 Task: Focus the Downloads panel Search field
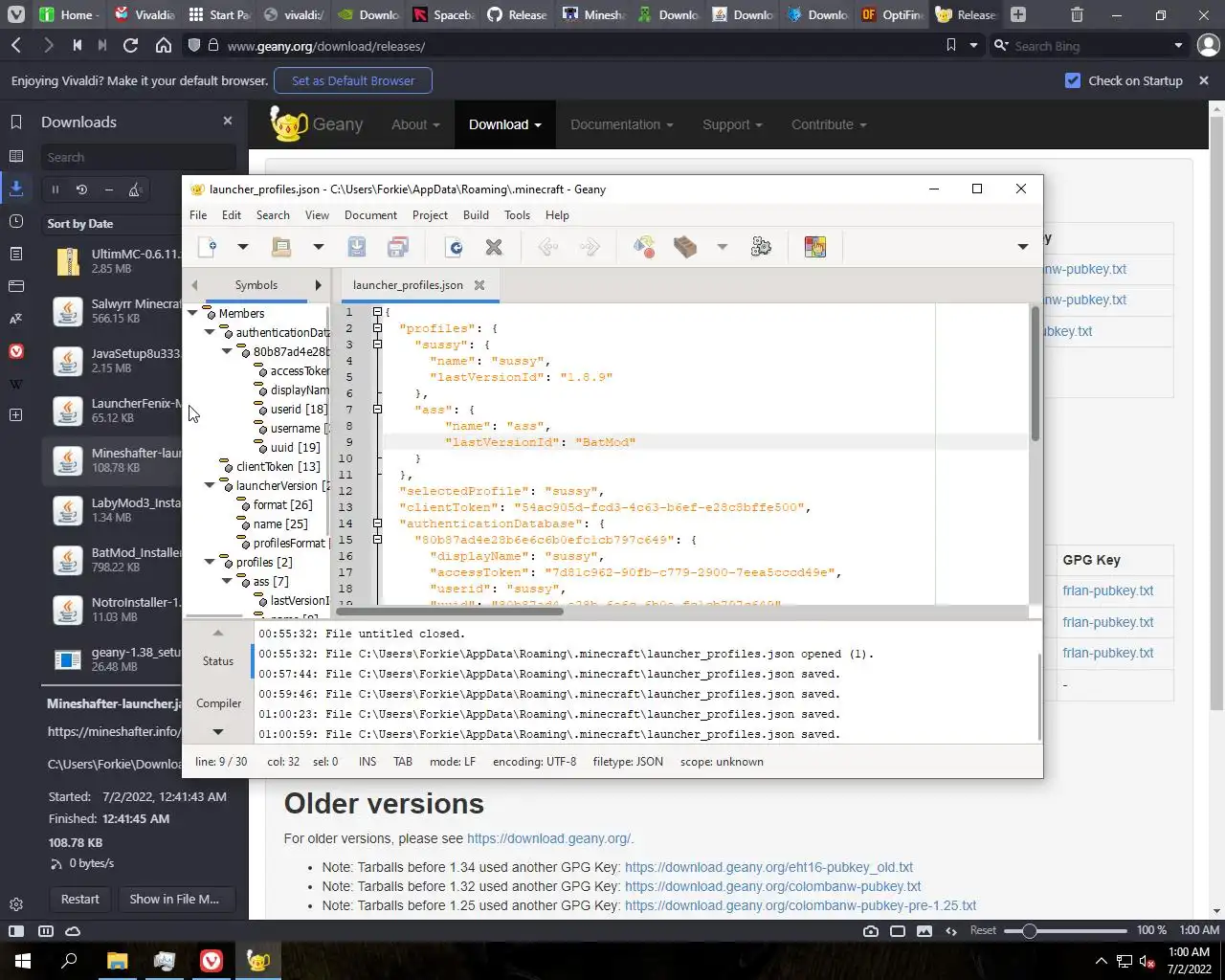(x=139, y=157)
